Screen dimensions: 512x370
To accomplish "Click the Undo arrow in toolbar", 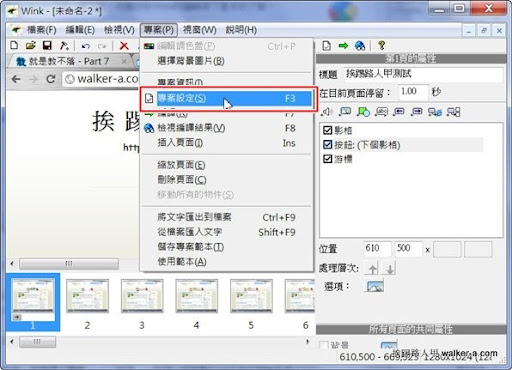I will pos(86,46).
